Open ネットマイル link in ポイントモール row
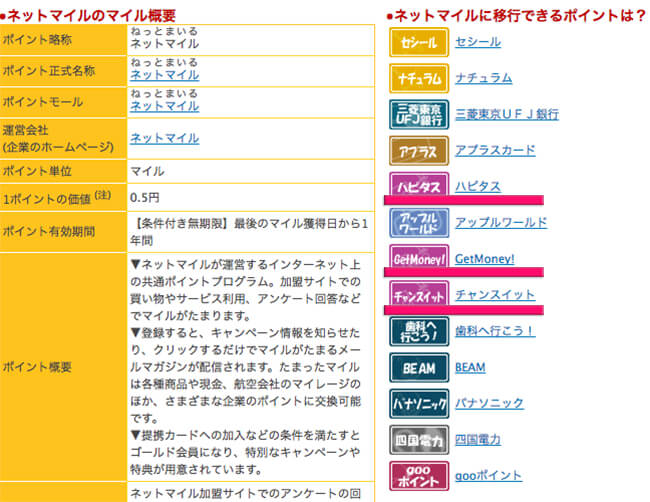 (x=165, y=106)
